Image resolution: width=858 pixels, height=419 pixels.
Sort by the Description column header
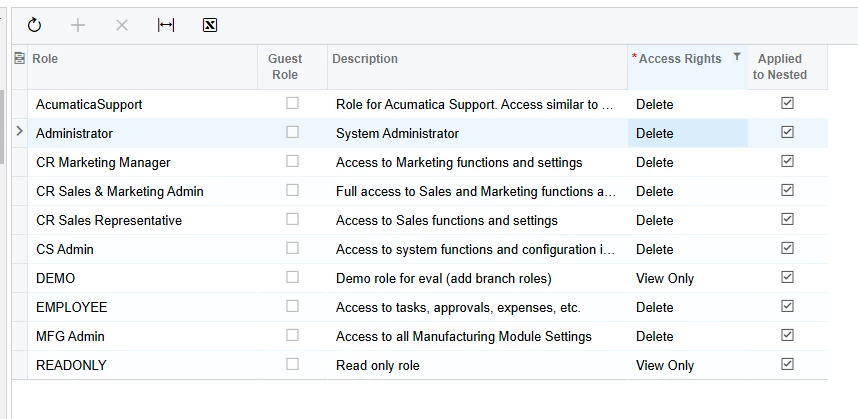pyautogui.click(x=365, y=59)
